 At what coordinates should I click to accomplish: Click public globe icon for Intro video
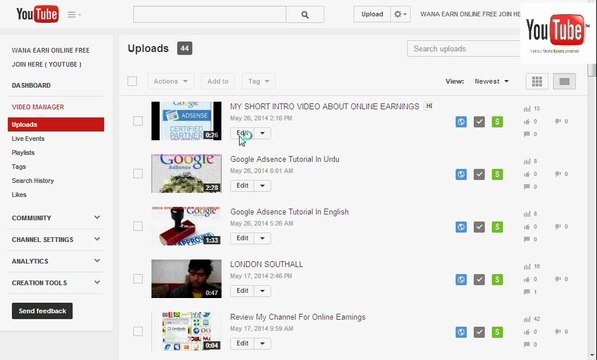point(461,122)
